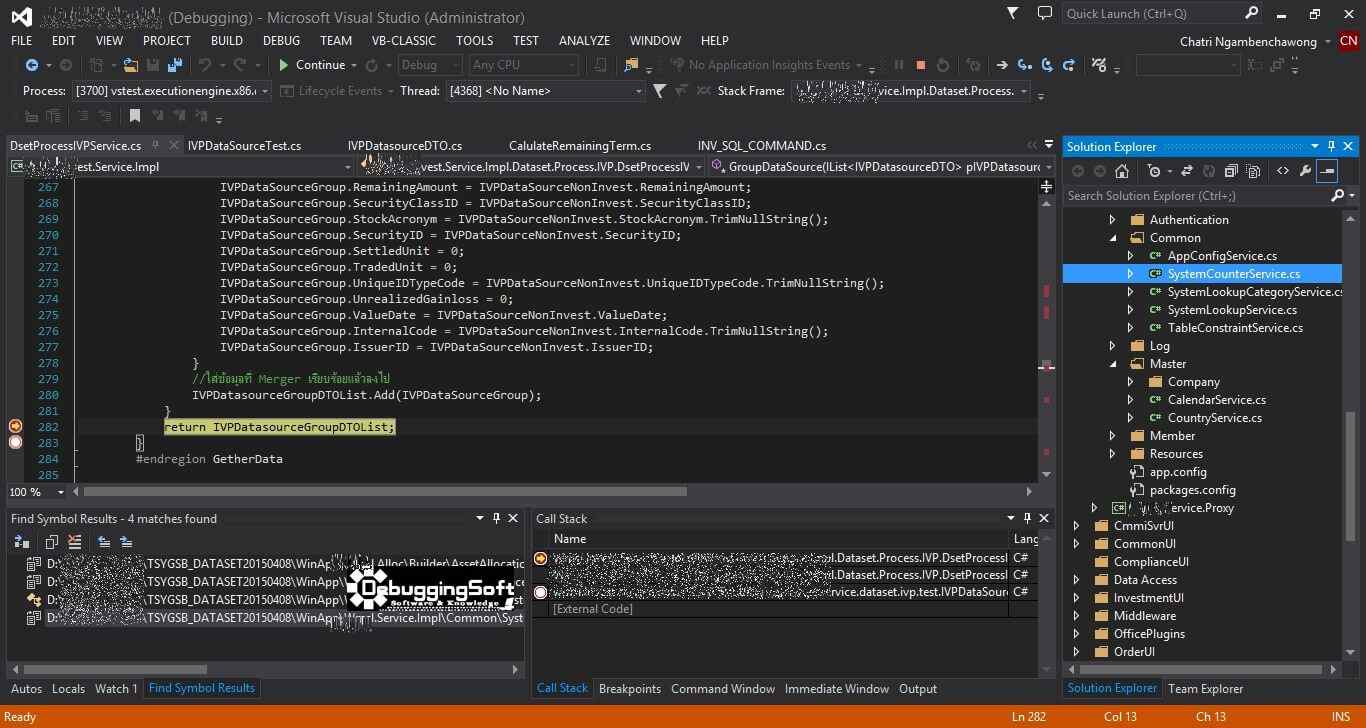Expand the Authentication folder

tap(1113, 220)
